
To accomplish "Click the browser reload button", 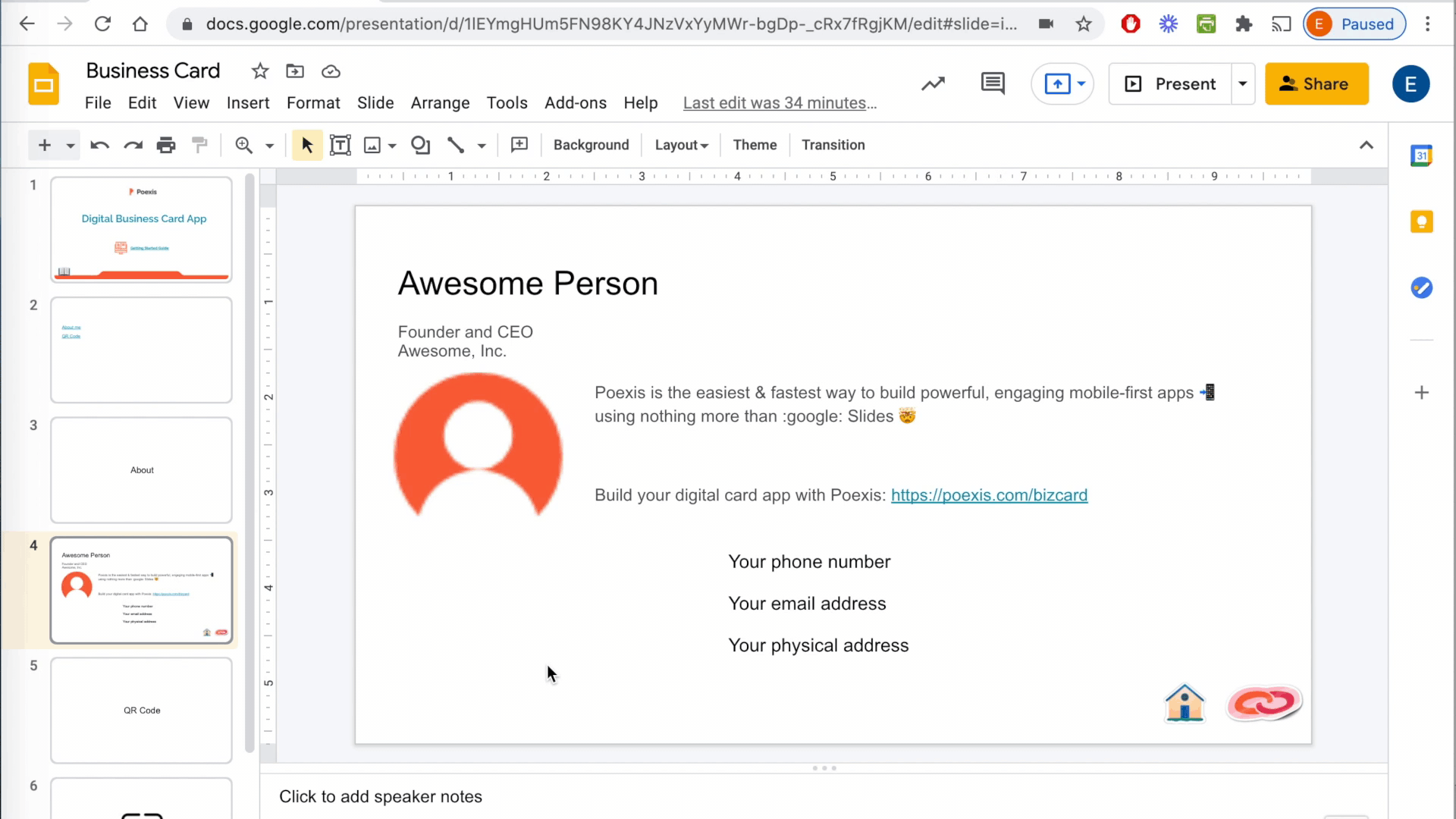I will pyautogui.click(x=102, y=24).
